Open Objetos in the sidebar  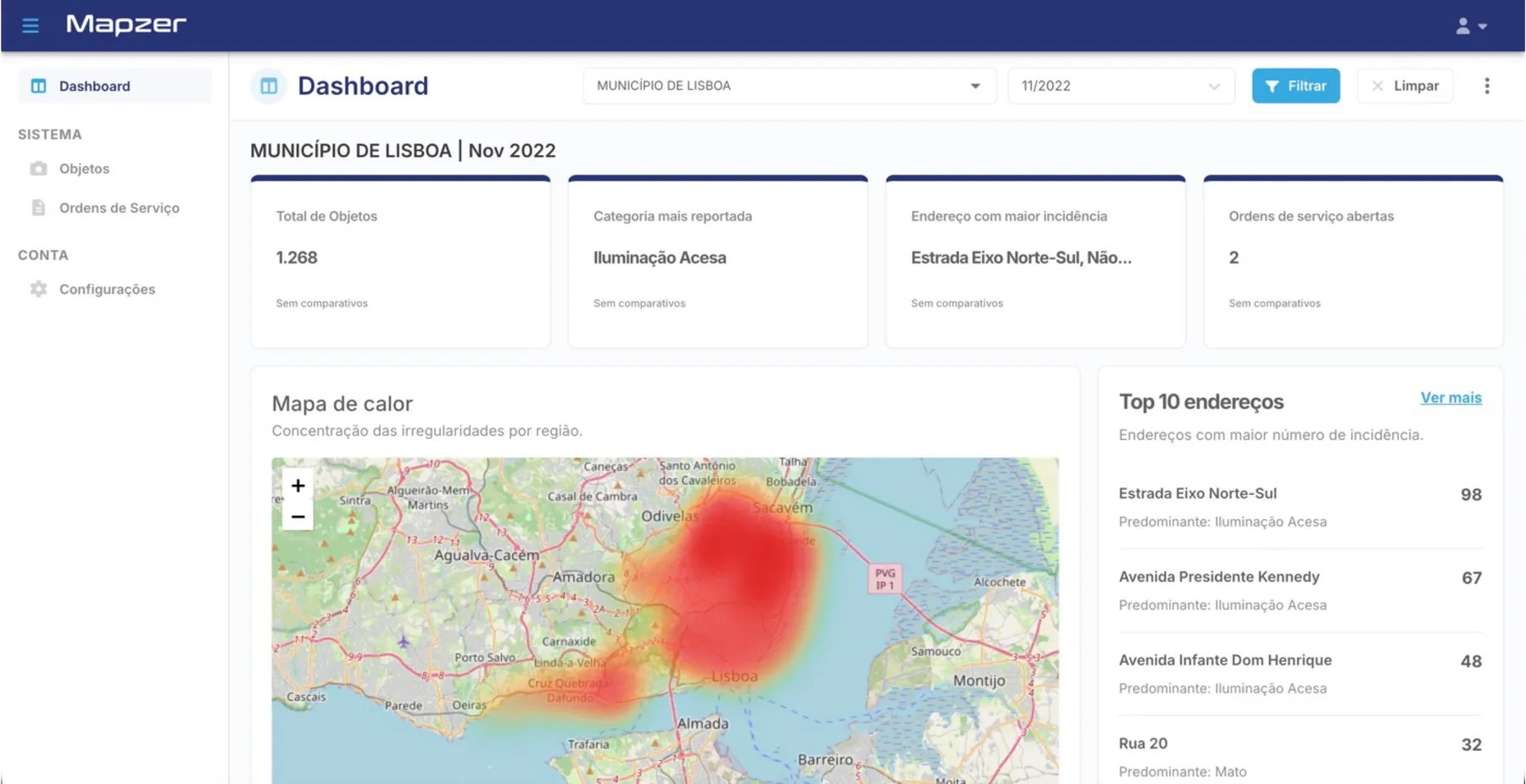click(x=84, y=169)
